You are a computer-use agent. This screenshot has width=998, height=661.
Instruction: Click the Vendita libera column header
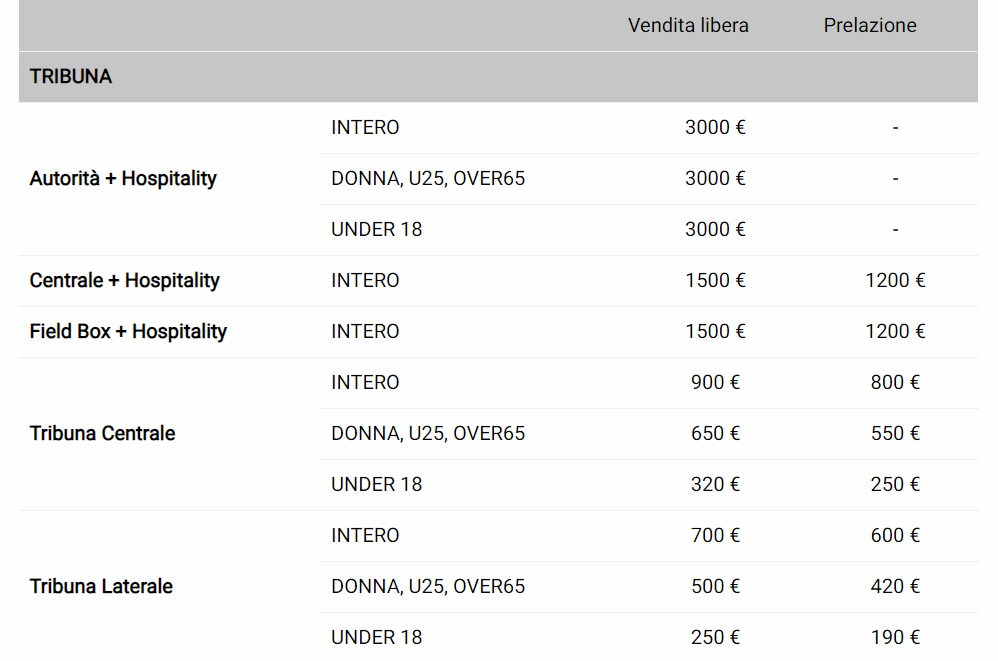(x=688, y=25)
